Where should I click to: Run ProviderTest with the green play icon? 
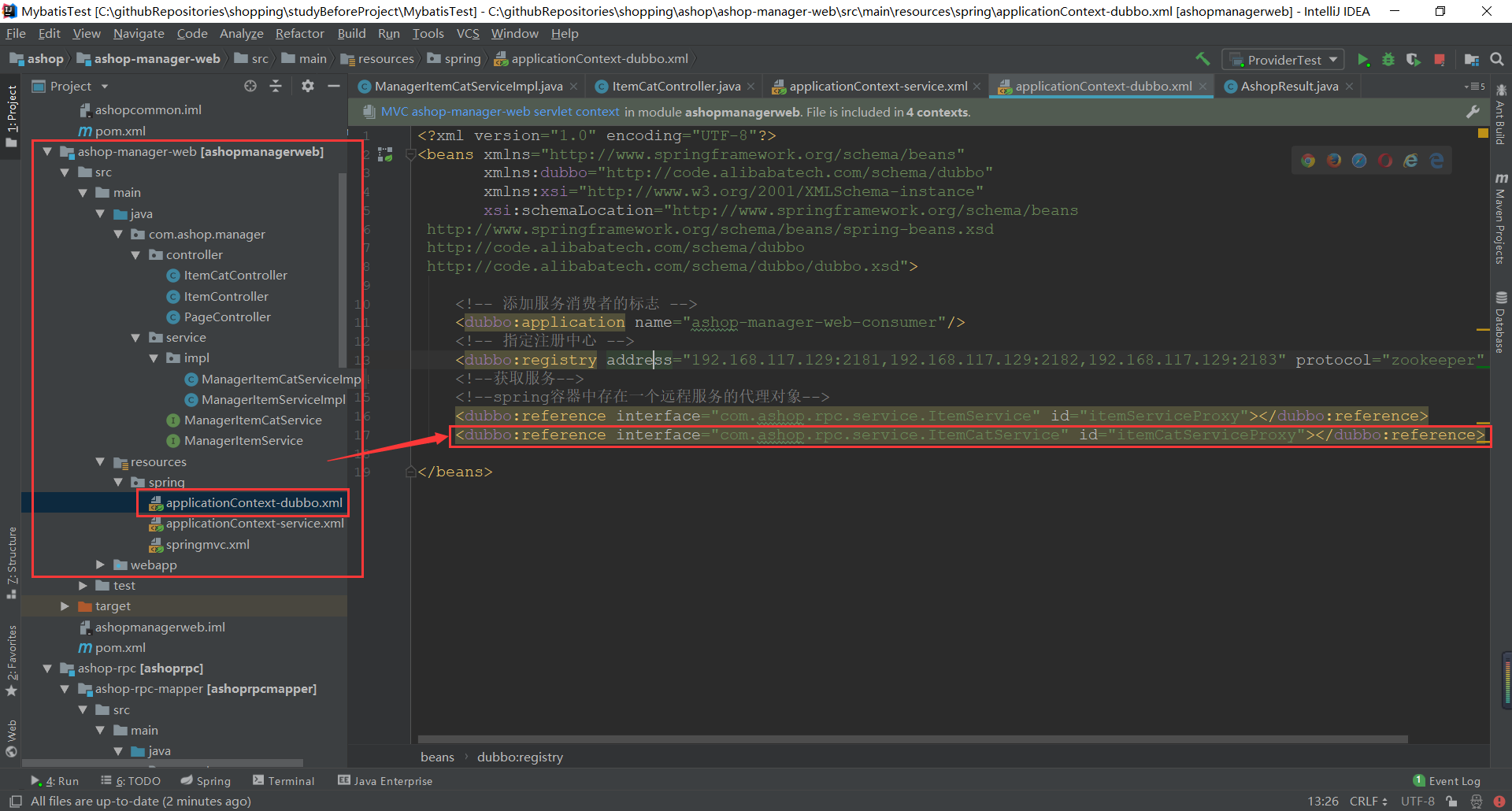(x=1363, y=60)
